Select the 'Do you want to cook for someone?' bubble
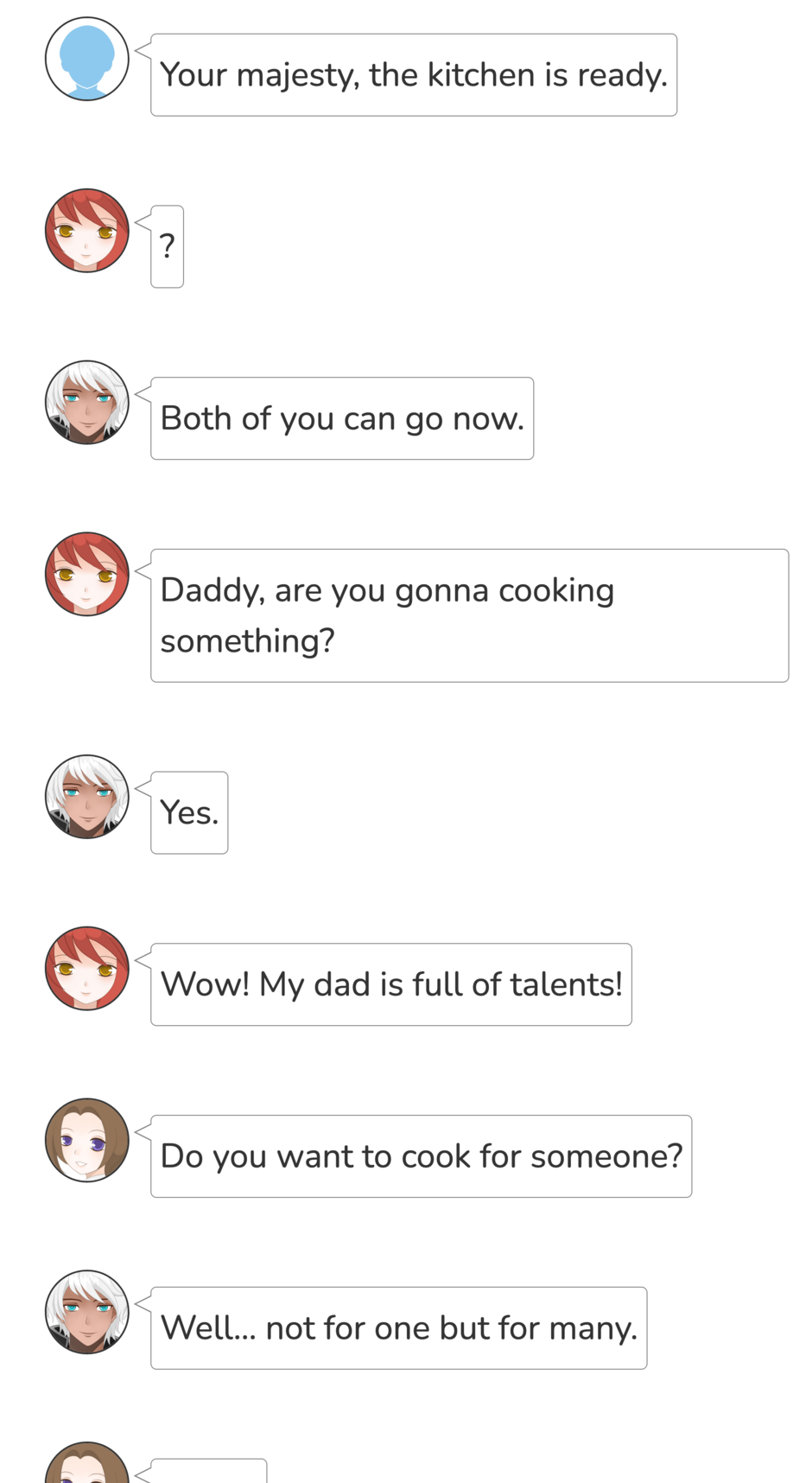This screenshot has width=812, height=1483. tap(421, 1156)
